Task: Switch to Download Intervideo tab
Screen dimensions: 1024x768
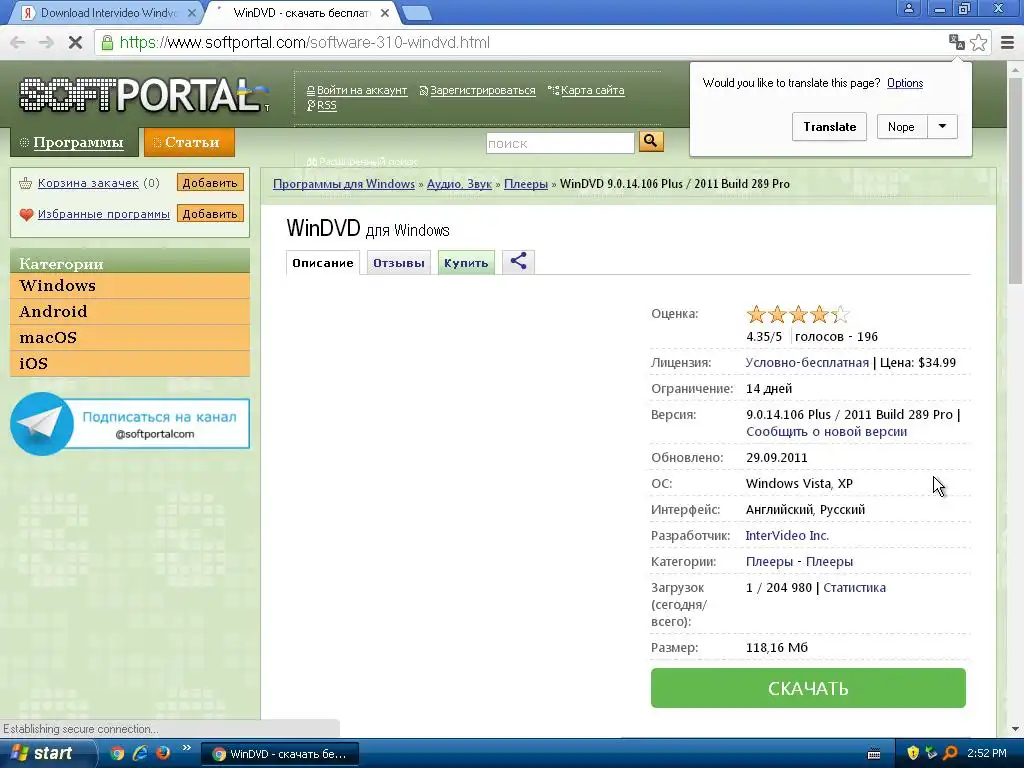Action: [x=108, y=13]
